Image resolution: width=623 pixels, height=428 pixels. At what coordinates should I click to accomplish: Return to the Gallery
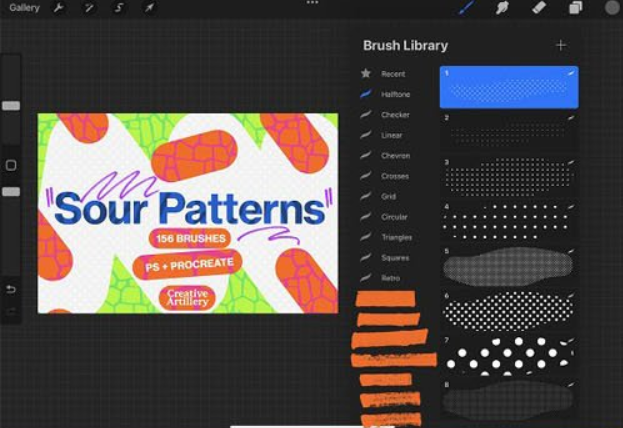24,8
